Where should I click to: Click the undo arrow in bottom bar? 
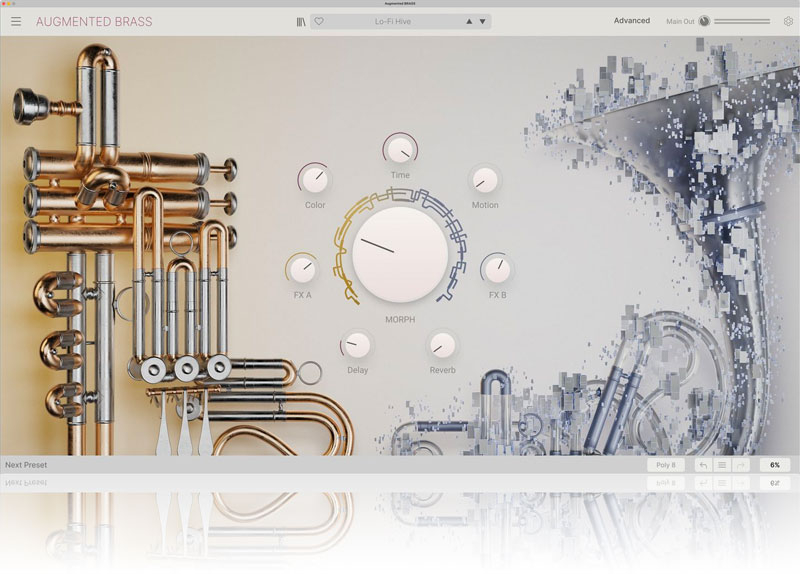pos(702,465)
